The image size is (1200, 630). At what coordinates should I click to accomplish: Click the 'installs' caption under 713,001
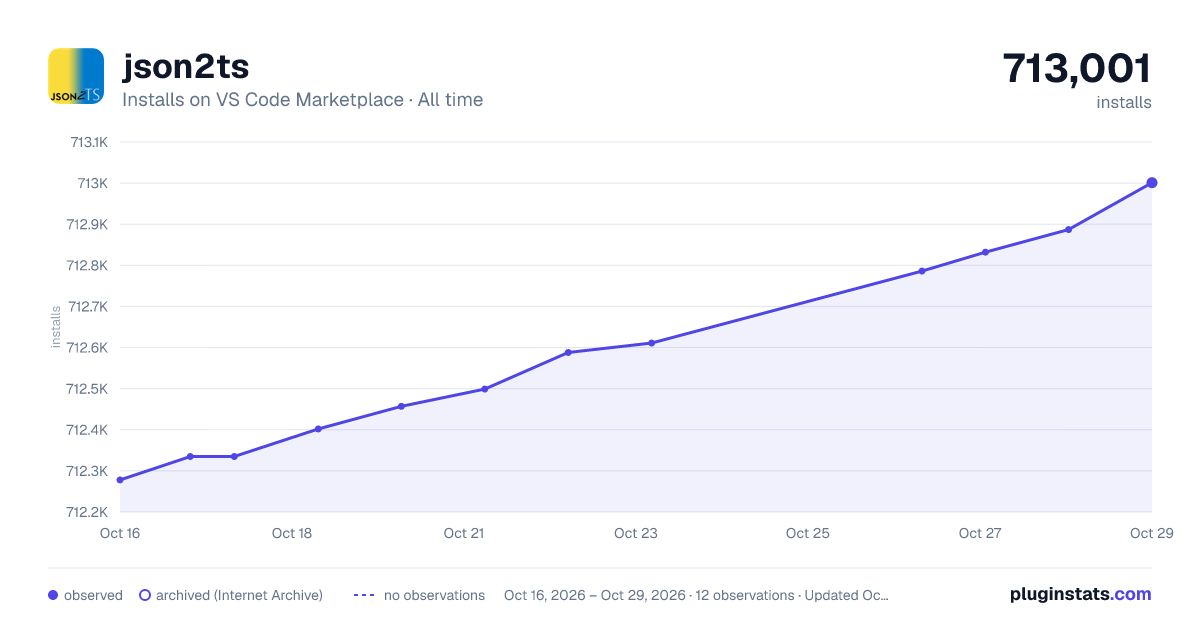point(1124,102)
